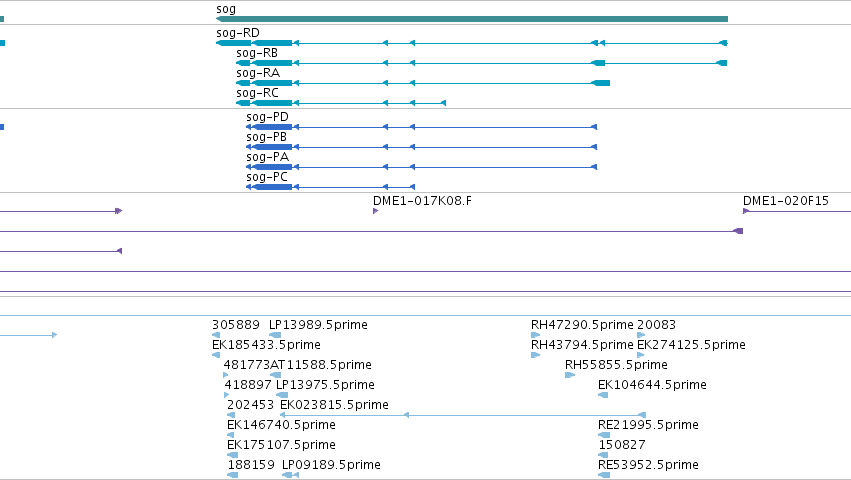The height and width of the screenshot is (480, 851).
Task: Click AT11588.5prime EST label
Action: tap(321, 365)
